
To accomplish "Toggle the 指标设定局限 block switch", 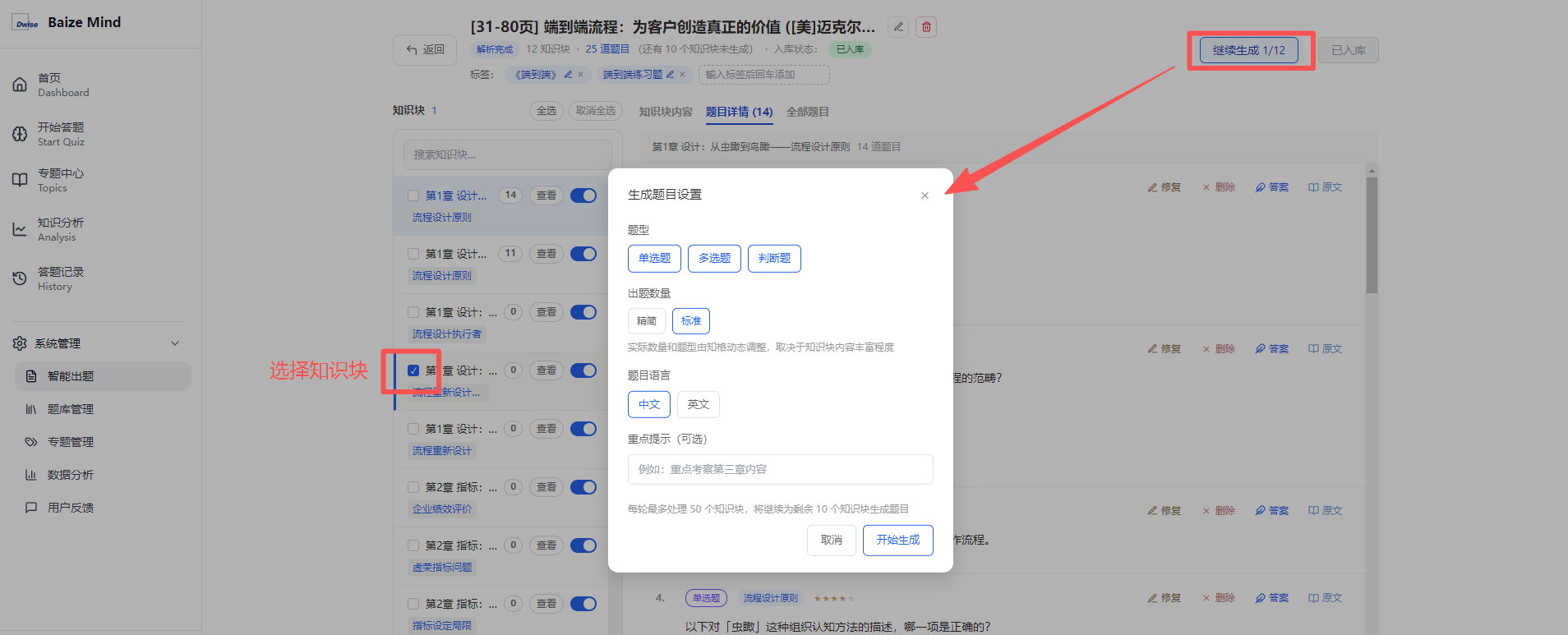I will pyautogui.click(x=583, y=604).
